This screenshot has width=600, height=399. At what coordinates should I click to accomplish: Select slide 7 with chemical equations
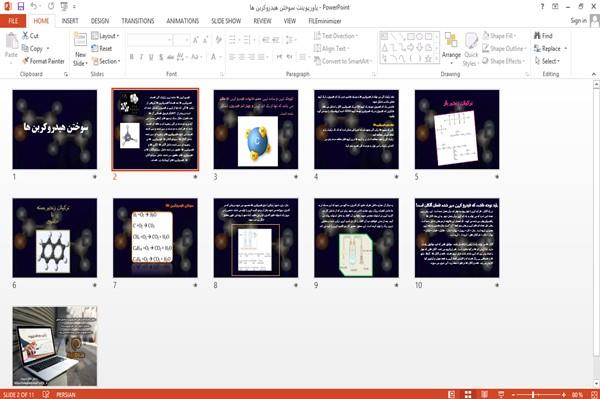coord(155,238)
